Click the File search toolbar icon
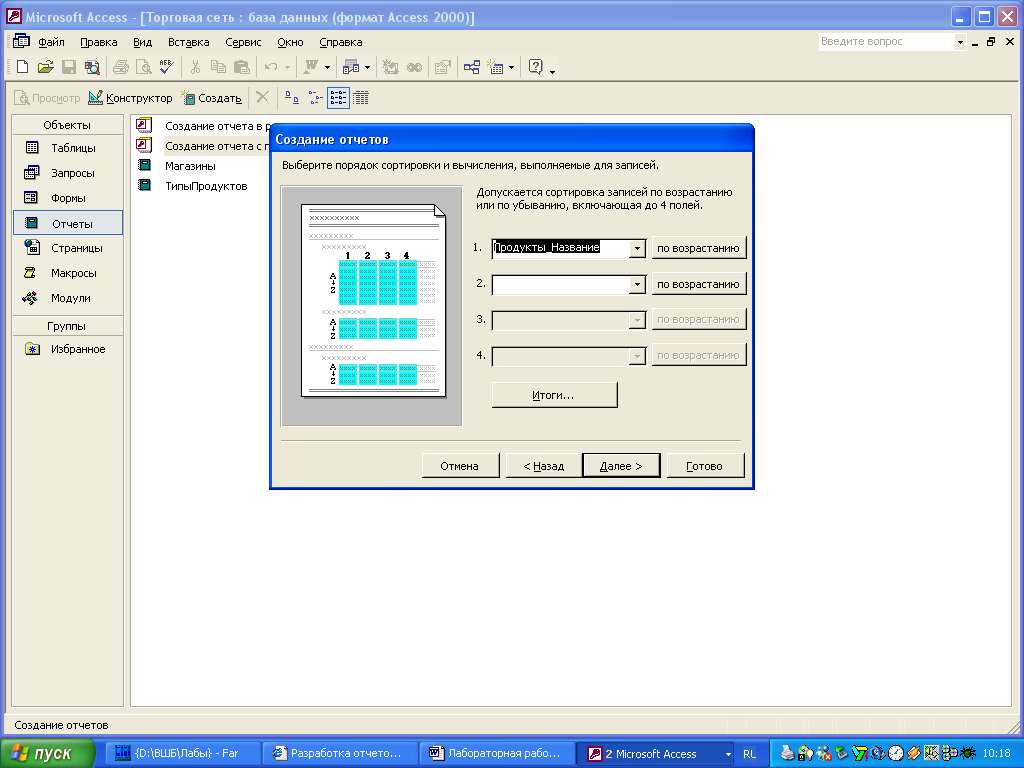This screenshot has width=1024, height=768. (92, 67)
